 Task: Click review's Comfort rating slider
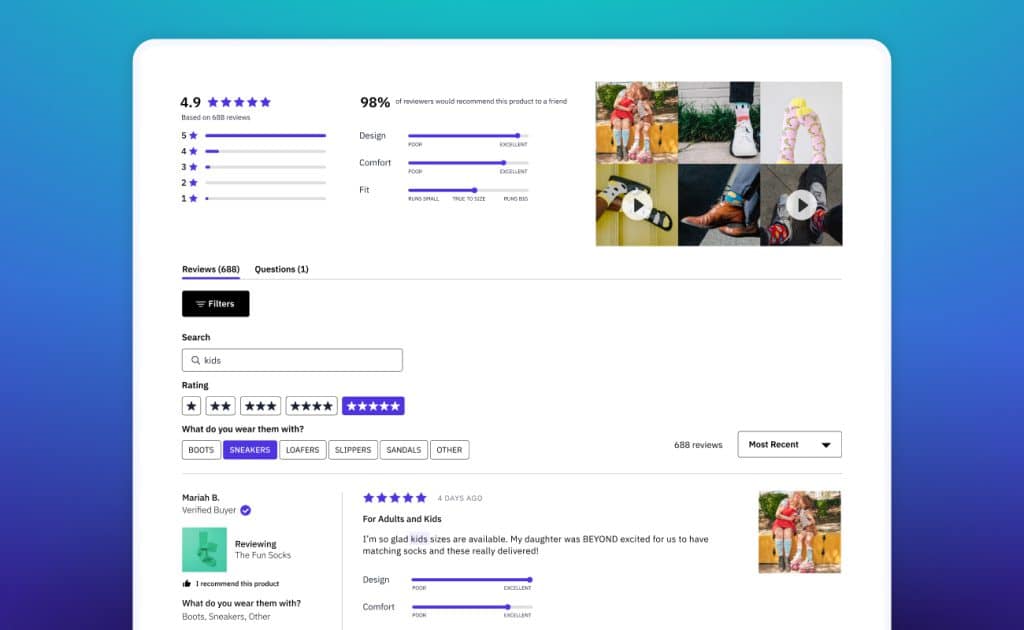point(472,607)
